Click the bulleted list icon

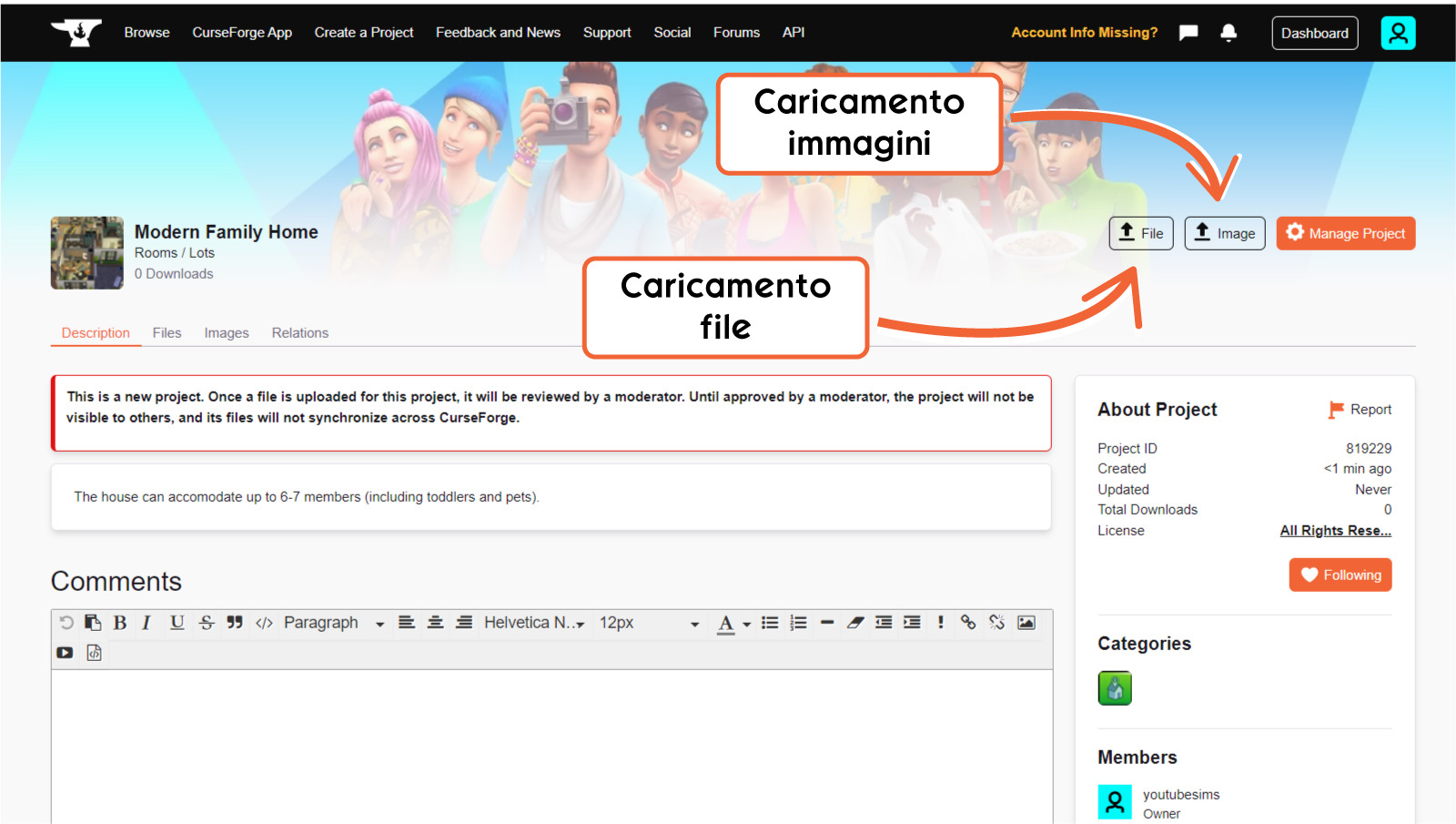[x=770, y=623]
